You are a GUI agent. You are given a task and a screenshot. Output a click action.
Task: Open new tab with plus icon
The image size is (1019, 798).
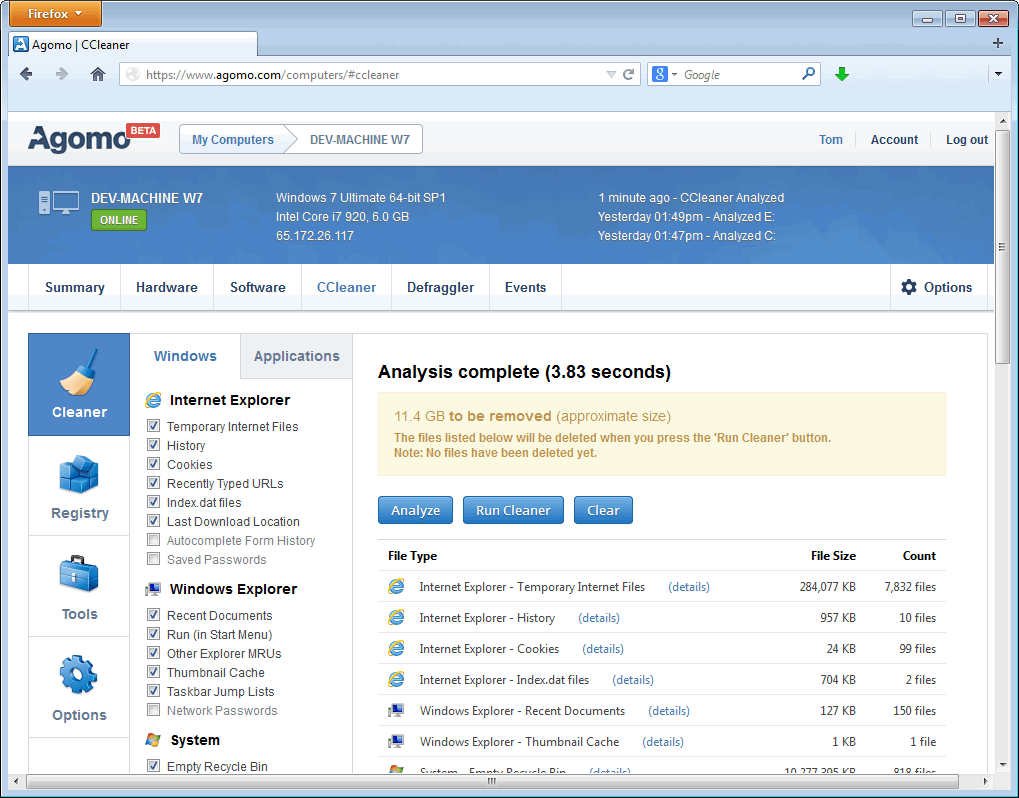tap(998, 43)
